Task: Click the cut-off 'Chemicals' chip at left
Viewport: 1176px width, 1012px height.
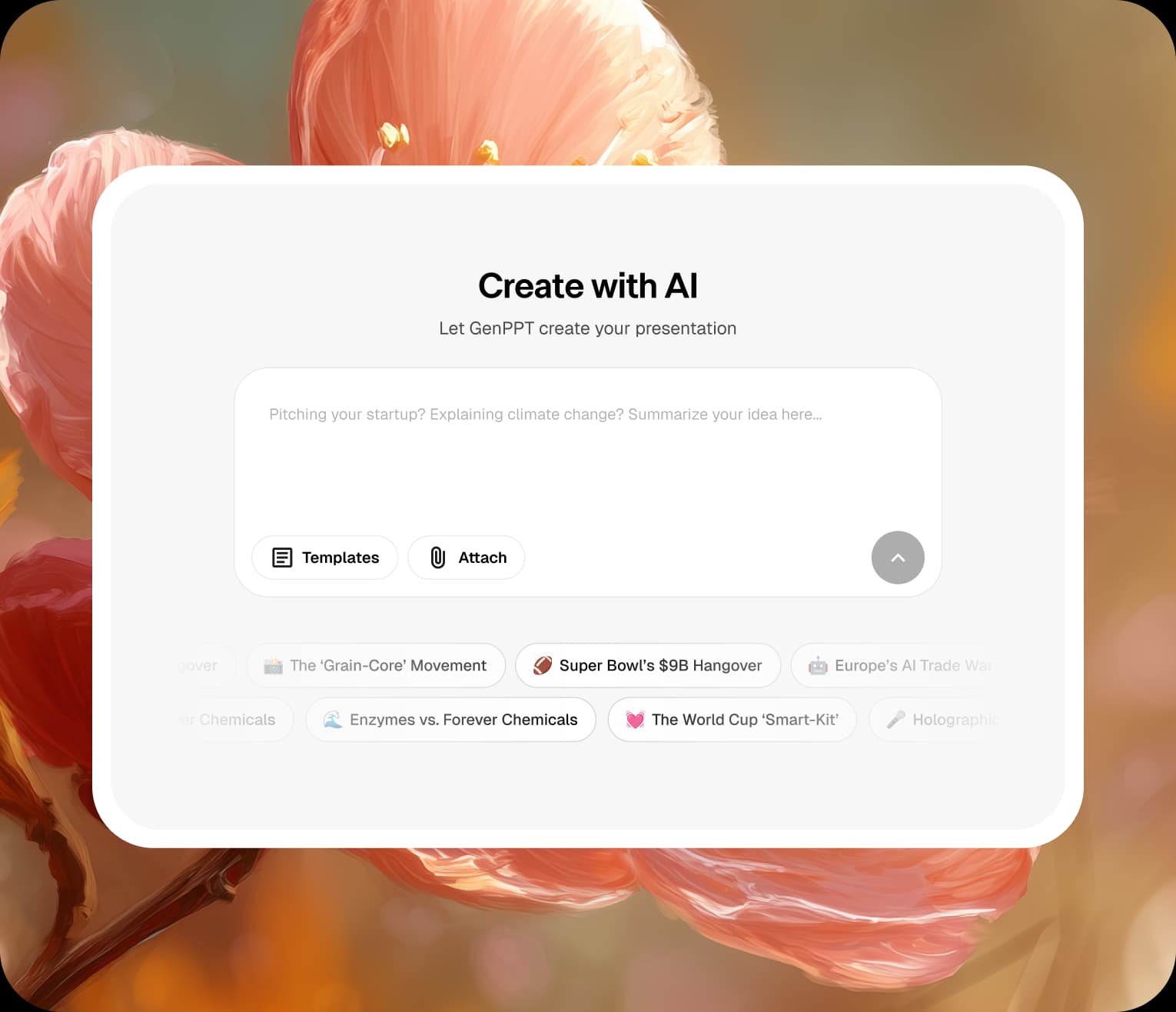Action: 234,720
